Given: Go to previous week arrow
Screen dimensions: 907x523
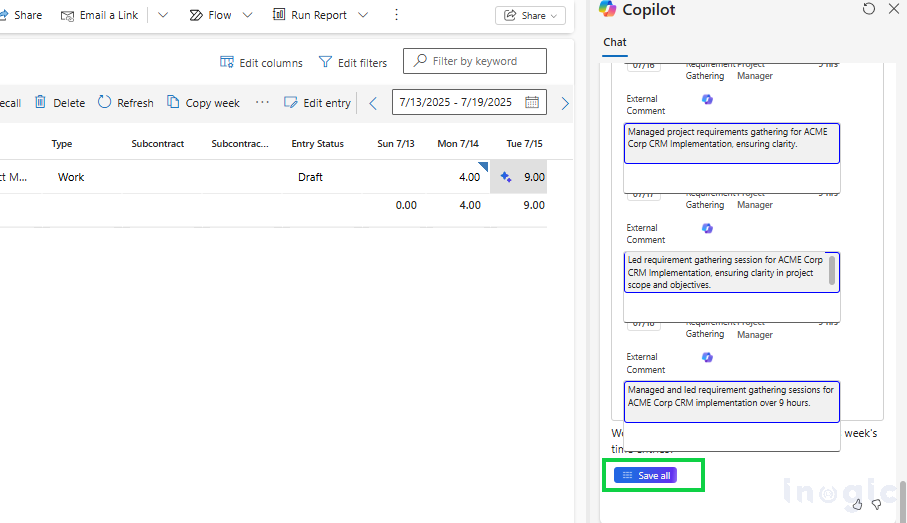Looking at the screenshot, I should [x=373, y=104].
